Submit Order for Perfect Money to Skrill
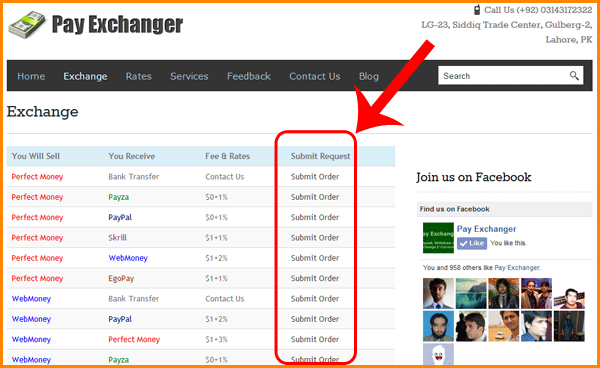Screen dimensions: 600x368 315,238
